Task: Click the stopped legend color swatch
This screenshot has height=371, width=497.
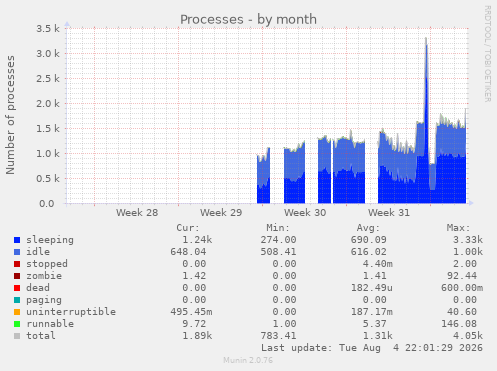Action: (17, 264)
